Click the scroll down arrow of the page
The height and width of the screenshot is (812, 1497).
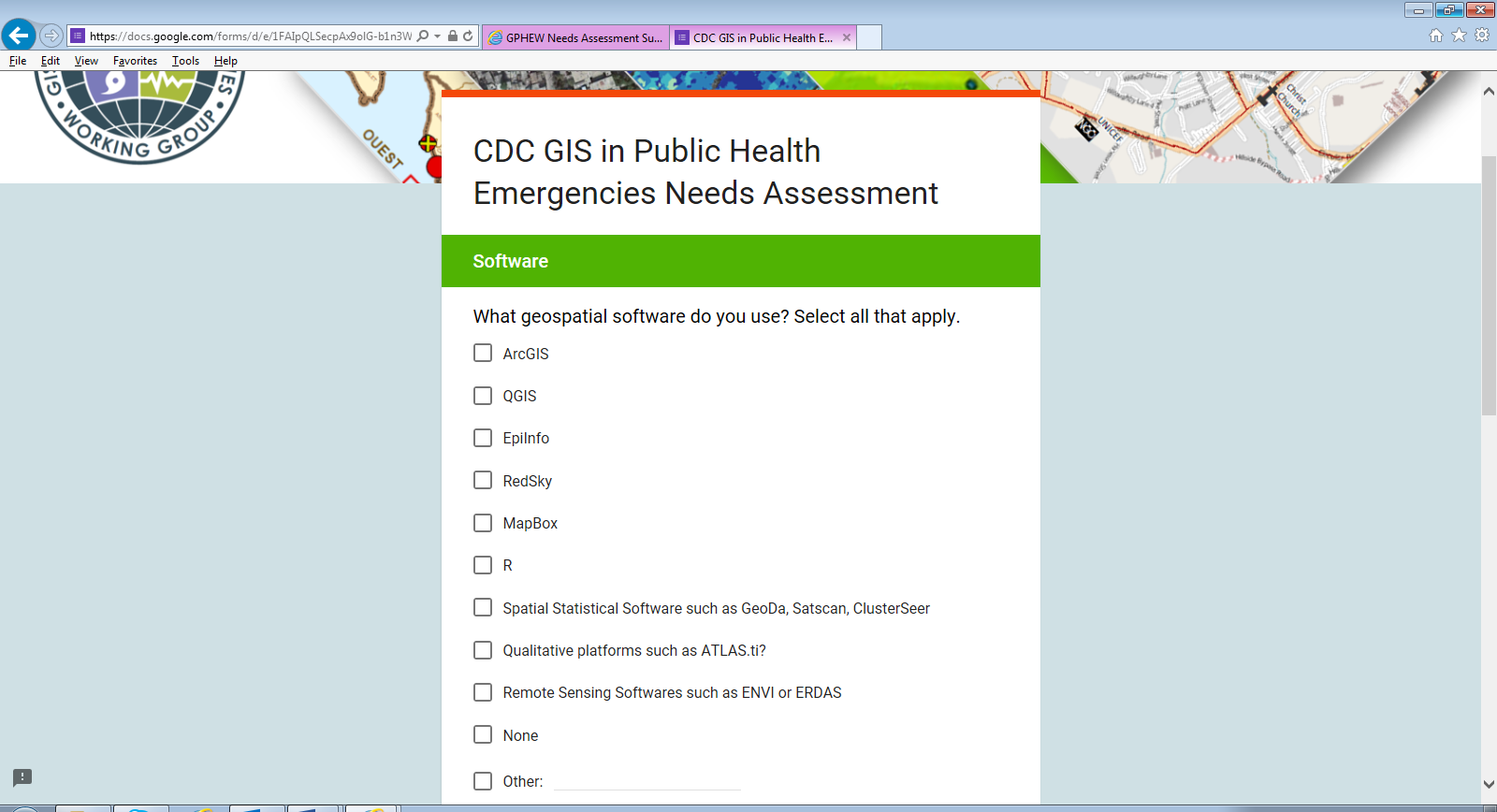pyautogui.click(x=1489, y=784)
